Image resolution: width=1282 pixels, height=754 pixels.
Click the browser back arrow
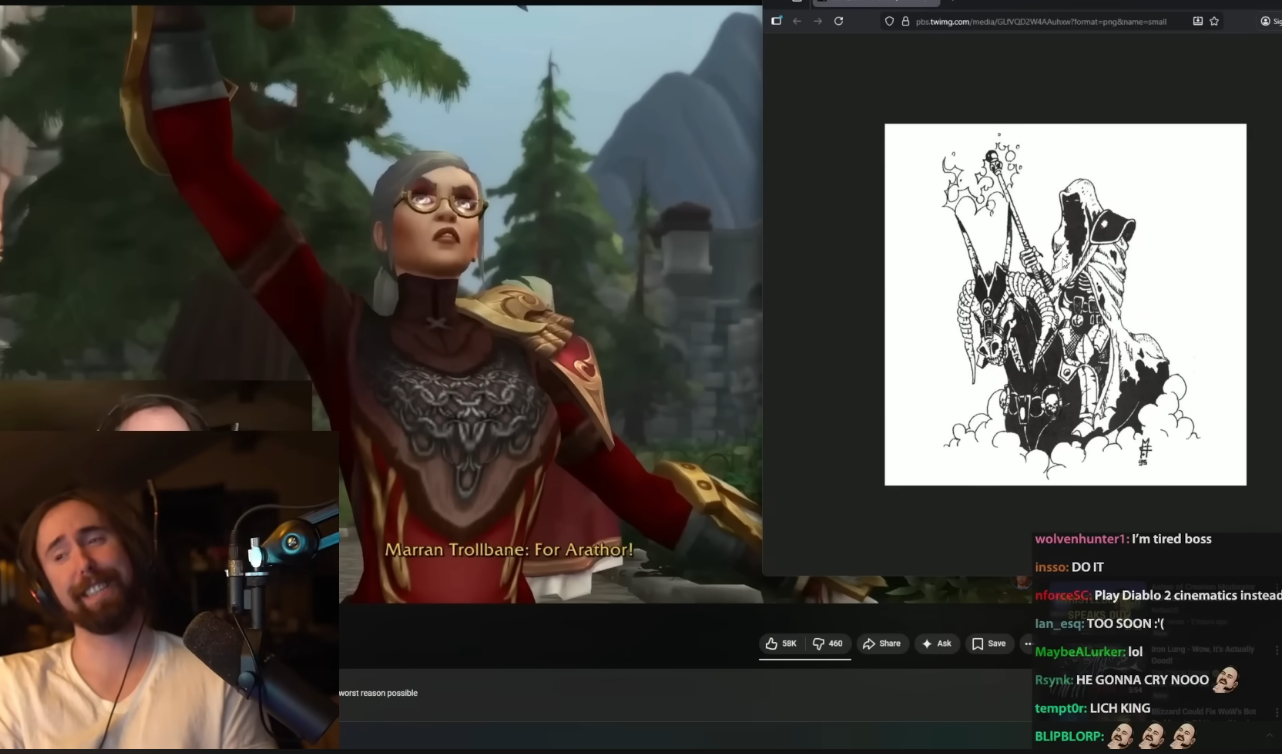tap(797, 21)
